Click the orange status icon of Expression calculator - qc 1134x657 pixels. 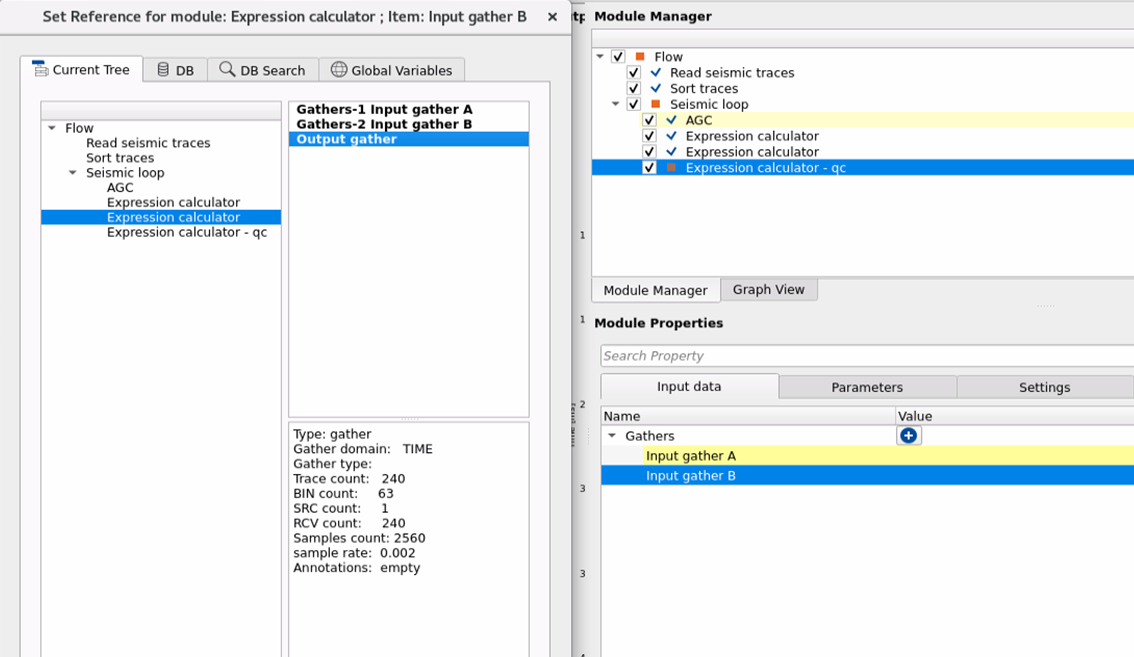click(671, 168)
